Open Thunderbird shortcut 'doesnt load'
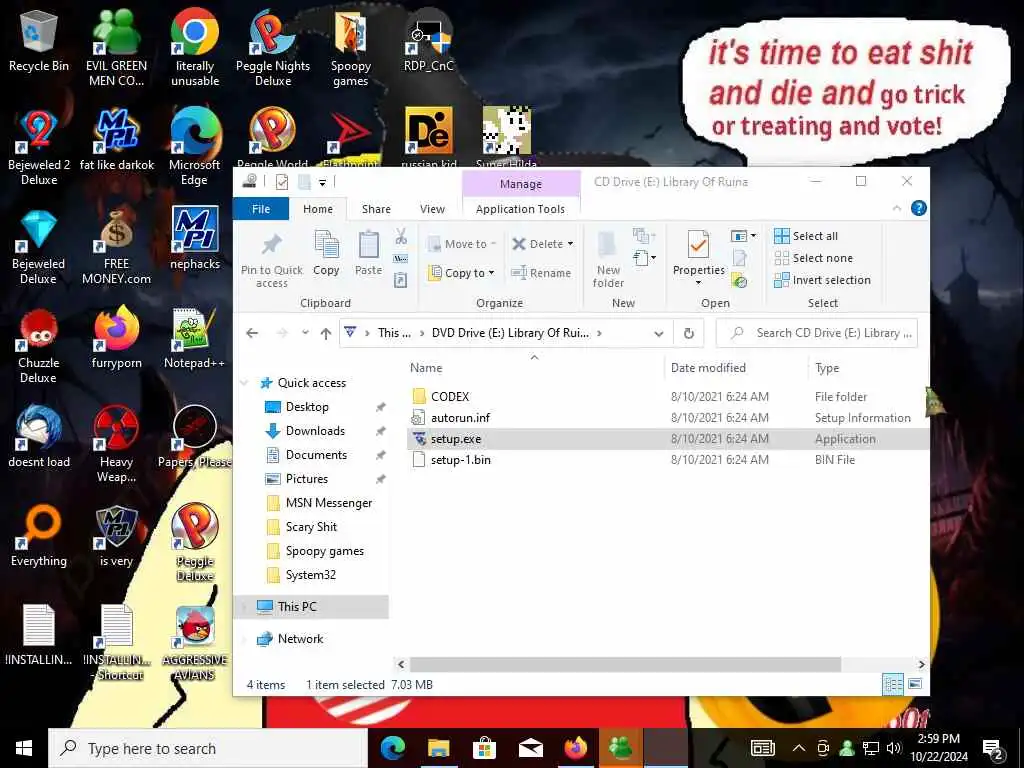Viewport: 1024px width, 768px height. click(x=39, y=437)
